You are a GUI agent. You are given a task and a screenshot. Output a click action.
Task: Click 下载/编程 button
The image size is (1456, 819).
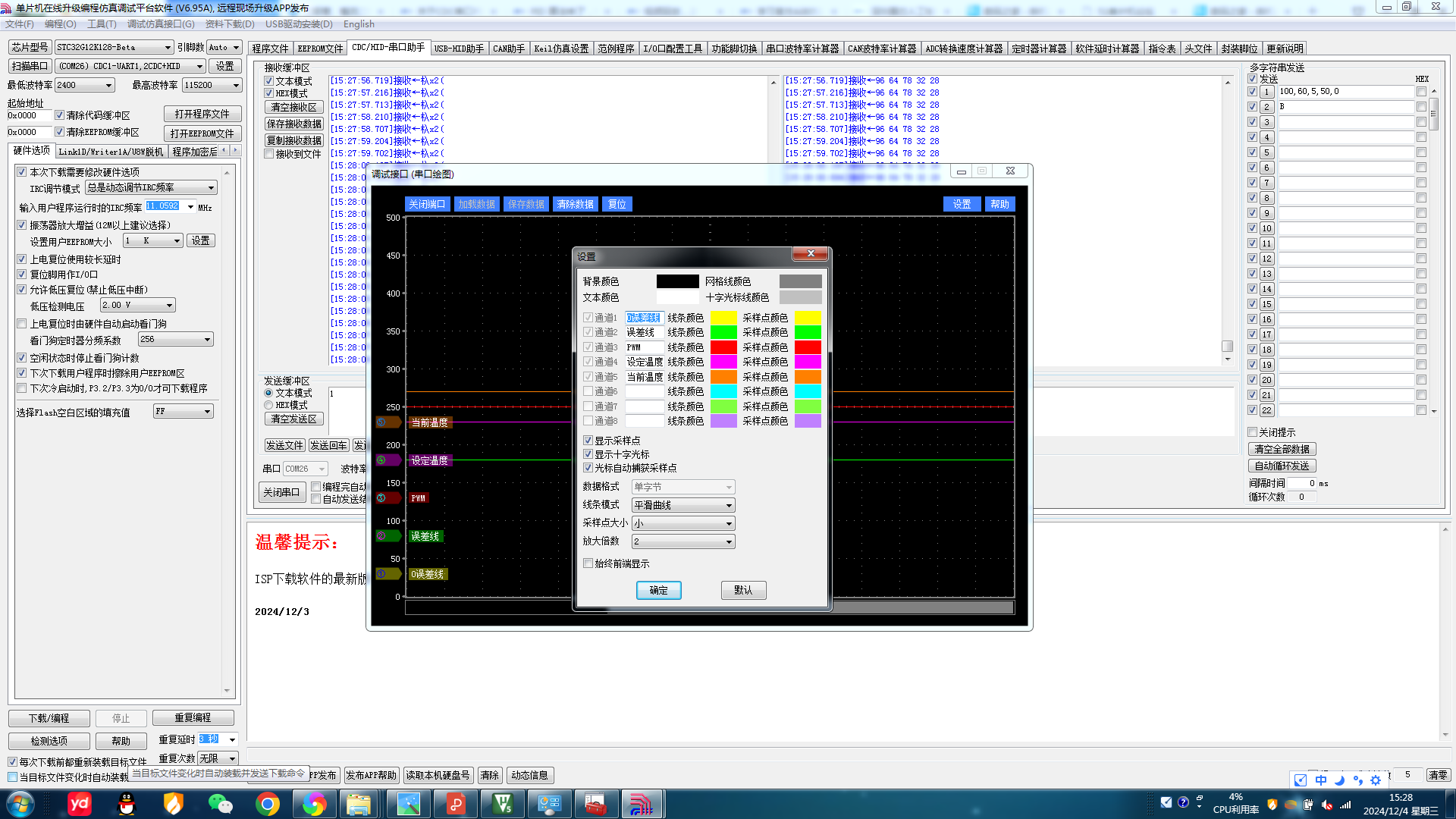(x=49, y=718)
